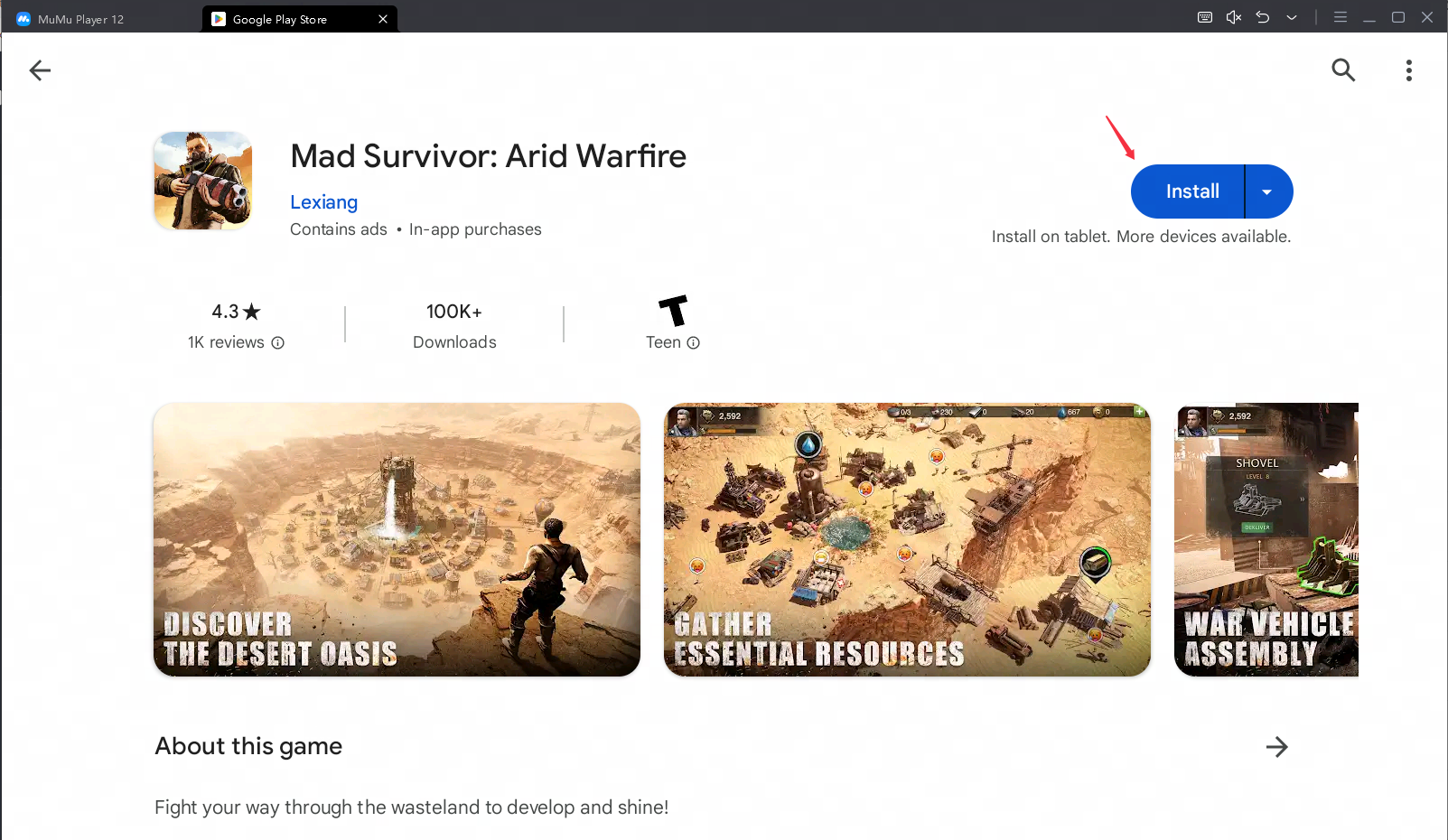1448x840 pixels.
Task: Click the MuMu rotate/back arrow icon
Action: (1263, 17)
